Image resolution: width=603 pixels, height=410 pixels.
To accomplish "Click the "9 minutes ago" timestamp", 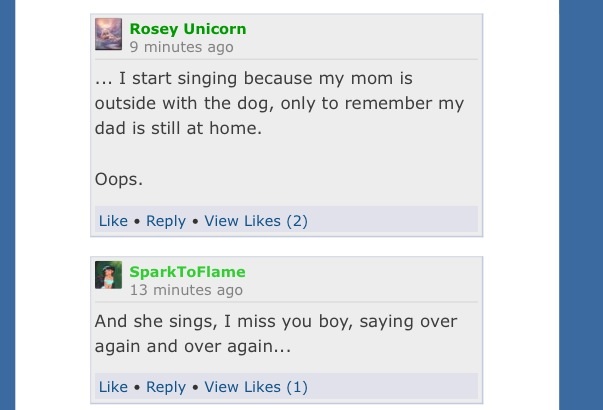I will 182,47.
